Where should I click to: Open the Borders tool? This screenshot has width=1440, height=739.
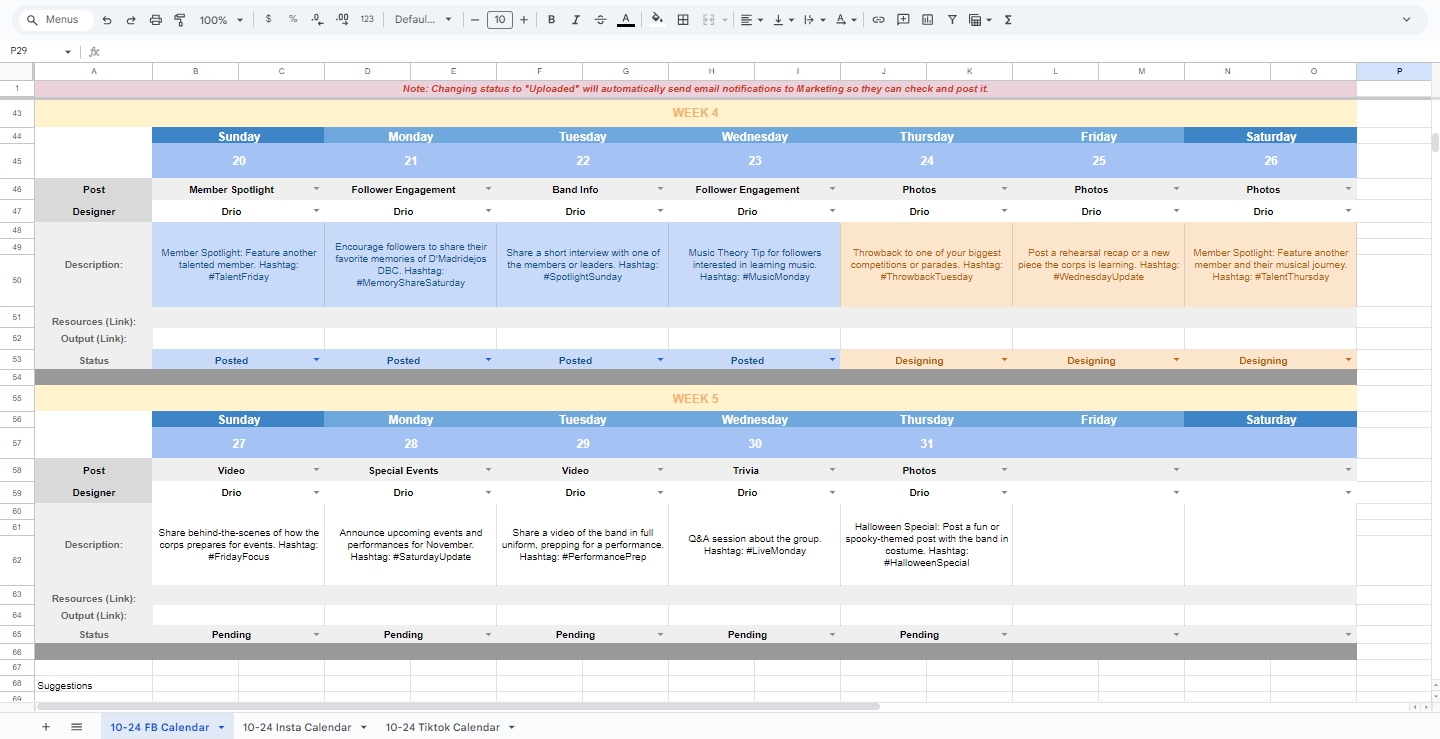[683, 20]
